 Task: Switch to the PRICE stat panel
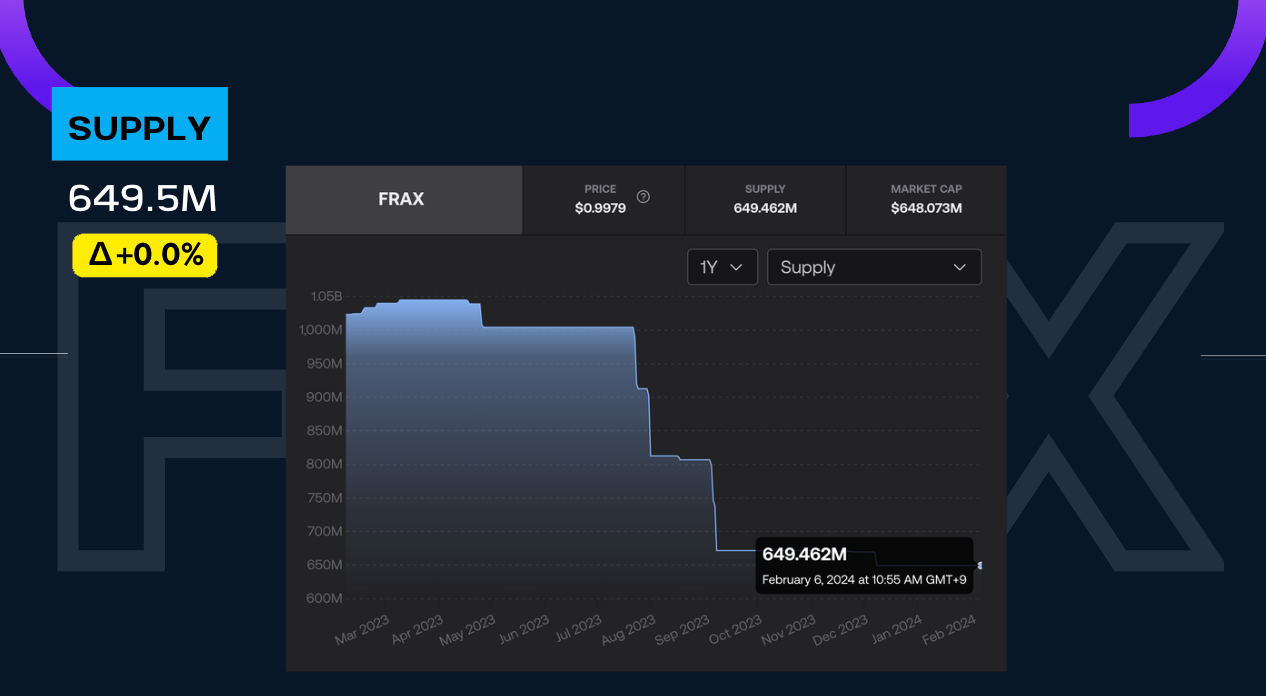[602, 199]
